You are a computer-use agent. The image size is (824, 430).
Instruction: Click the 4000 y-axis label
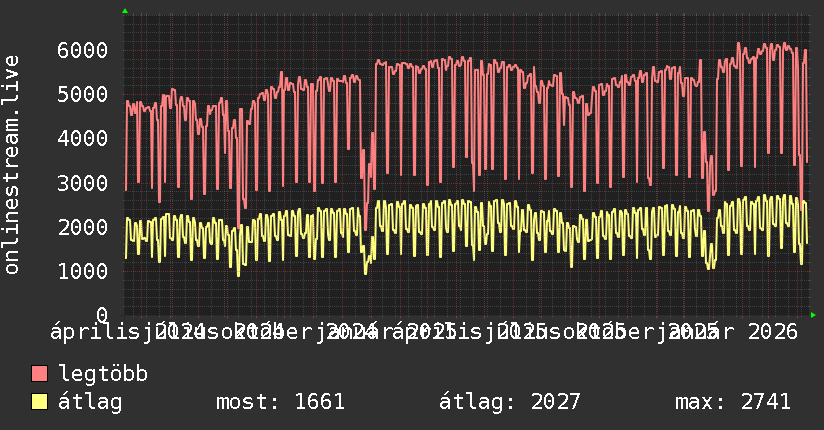(x=83, y=139)
